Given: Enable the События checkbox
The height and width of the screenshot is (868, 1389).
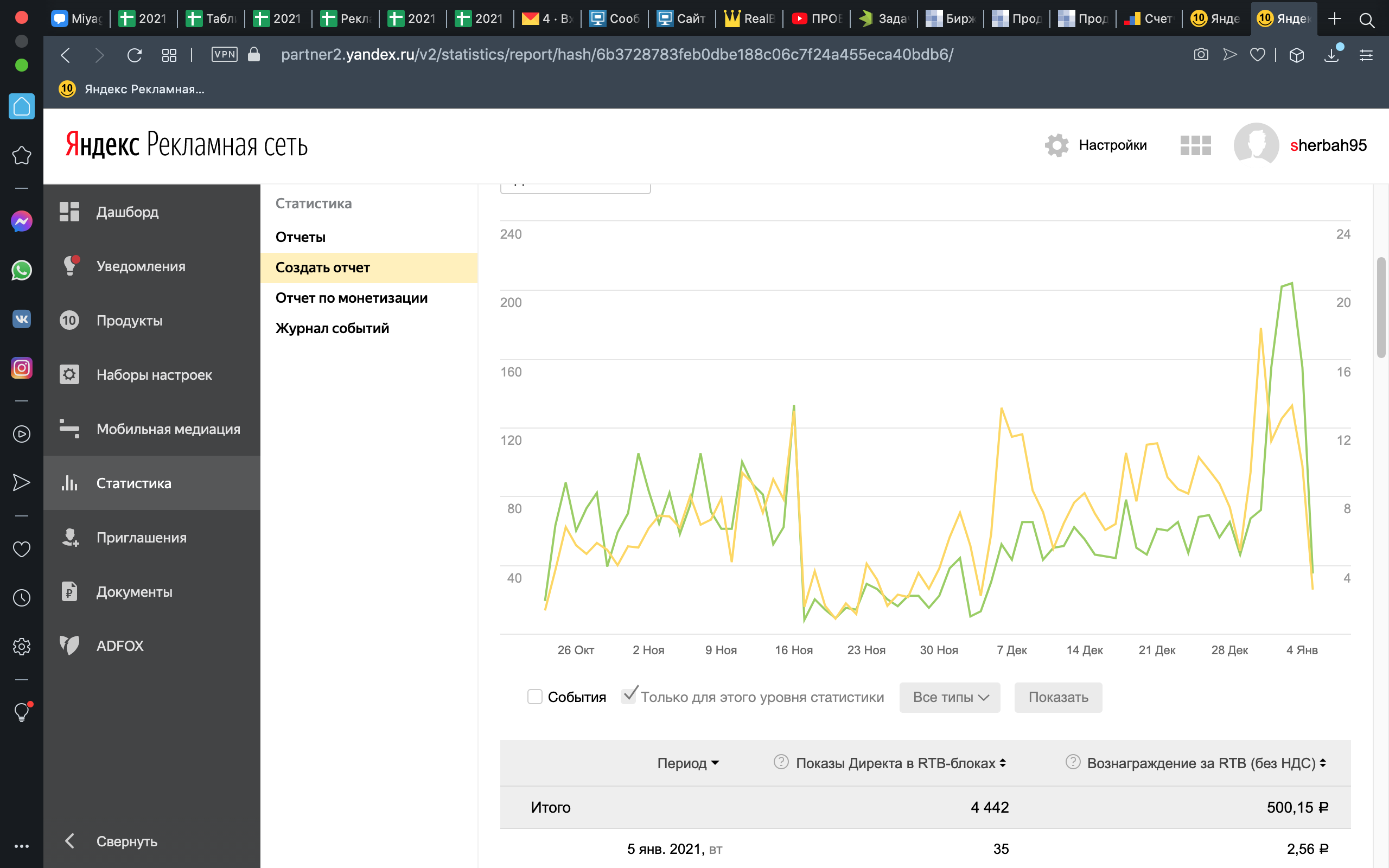Looking at the screenshot, I should [534, 697].
